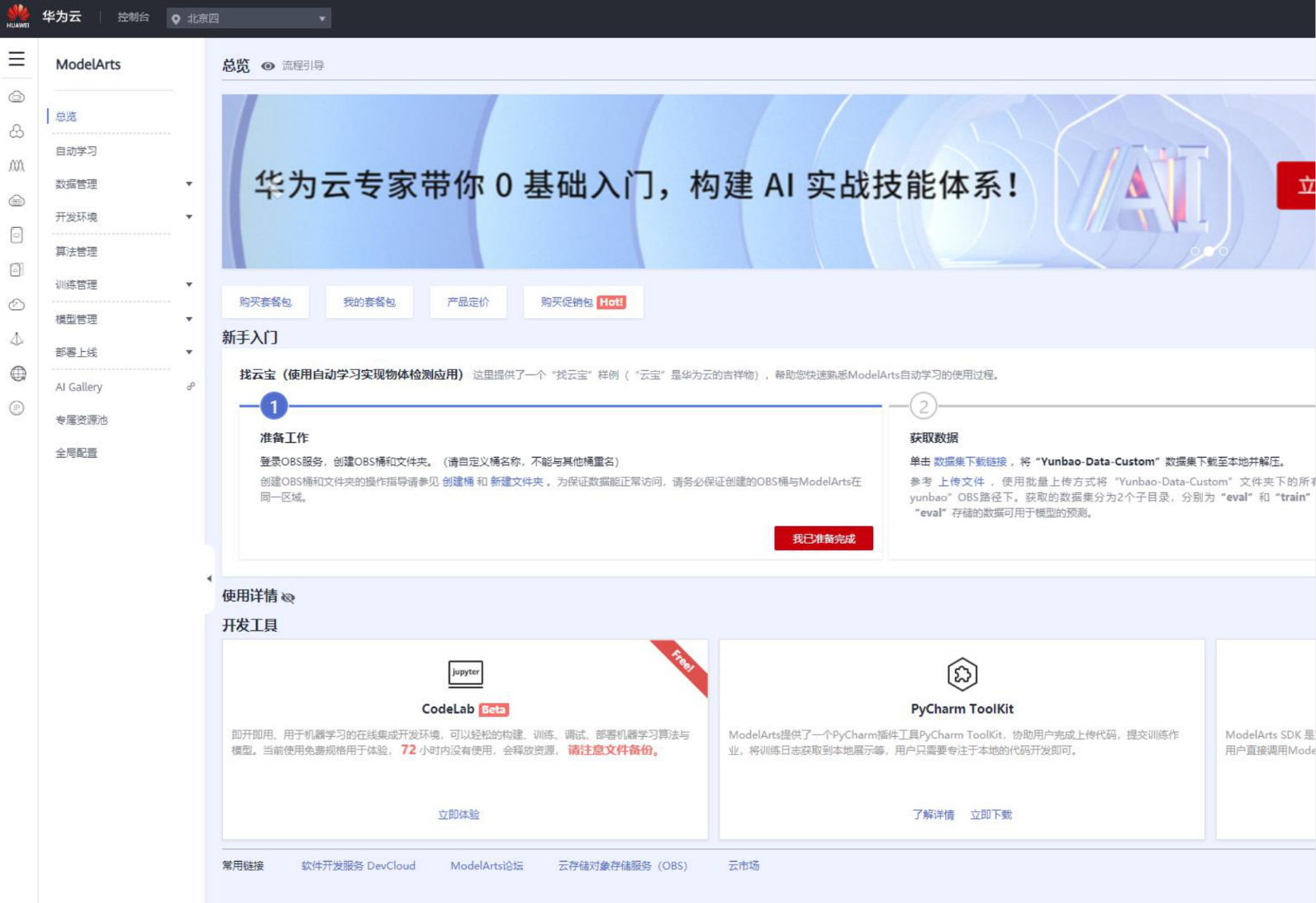Expand the 数据管理 submenu arrow

189,184
